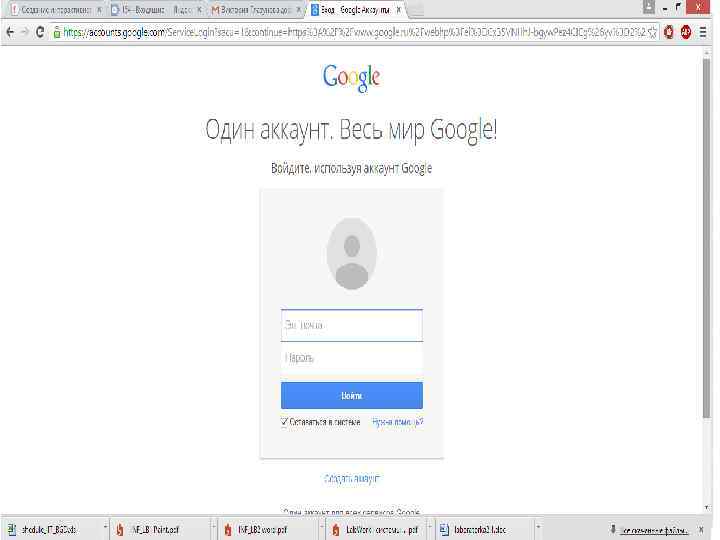This screenshot has width=720, height=540.
Task: Expand the INF_LB2 download item arrow
Action: pyautogui.click(x=321, y=527)
